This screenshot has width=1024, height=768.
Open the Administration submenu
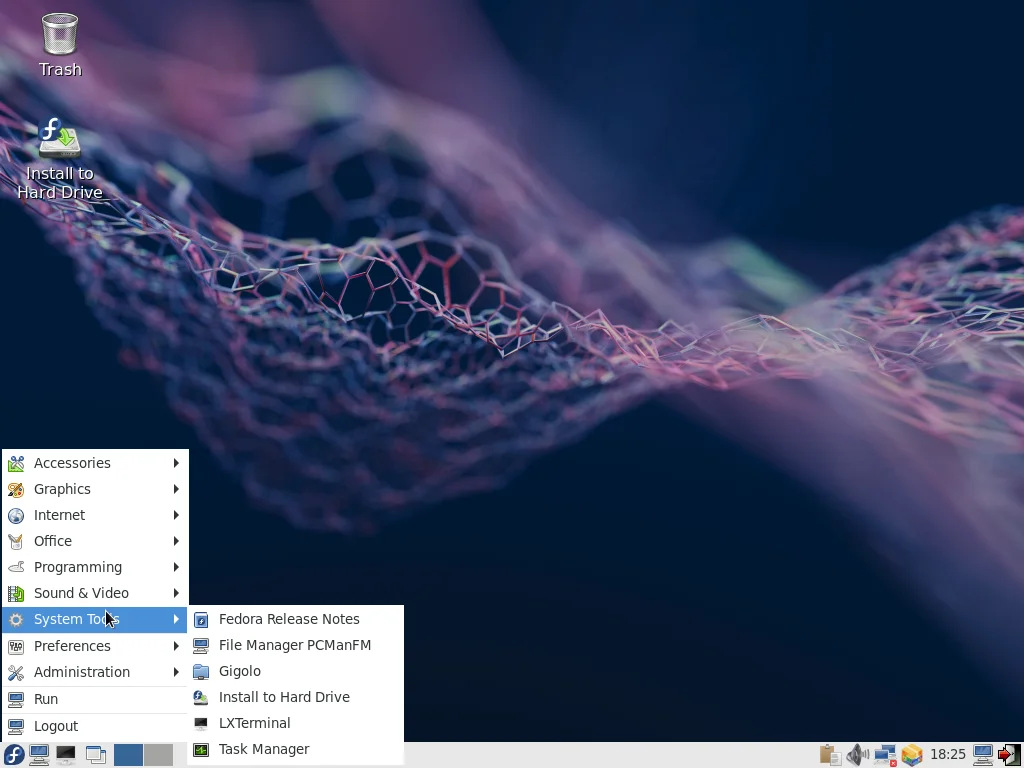click(95, 673)
